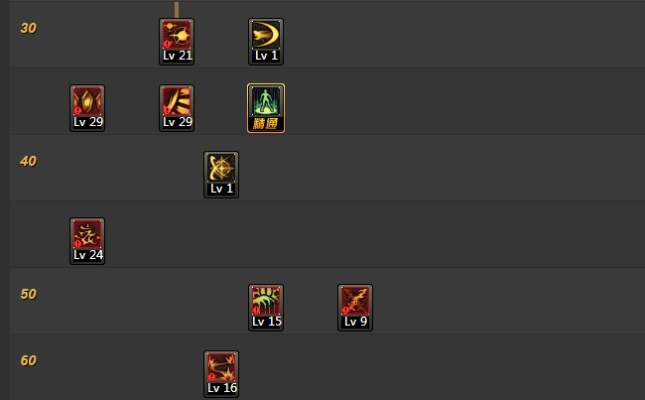Choose the radiating rays skill at Lv 29
The image size is (645, 400).
177,108
